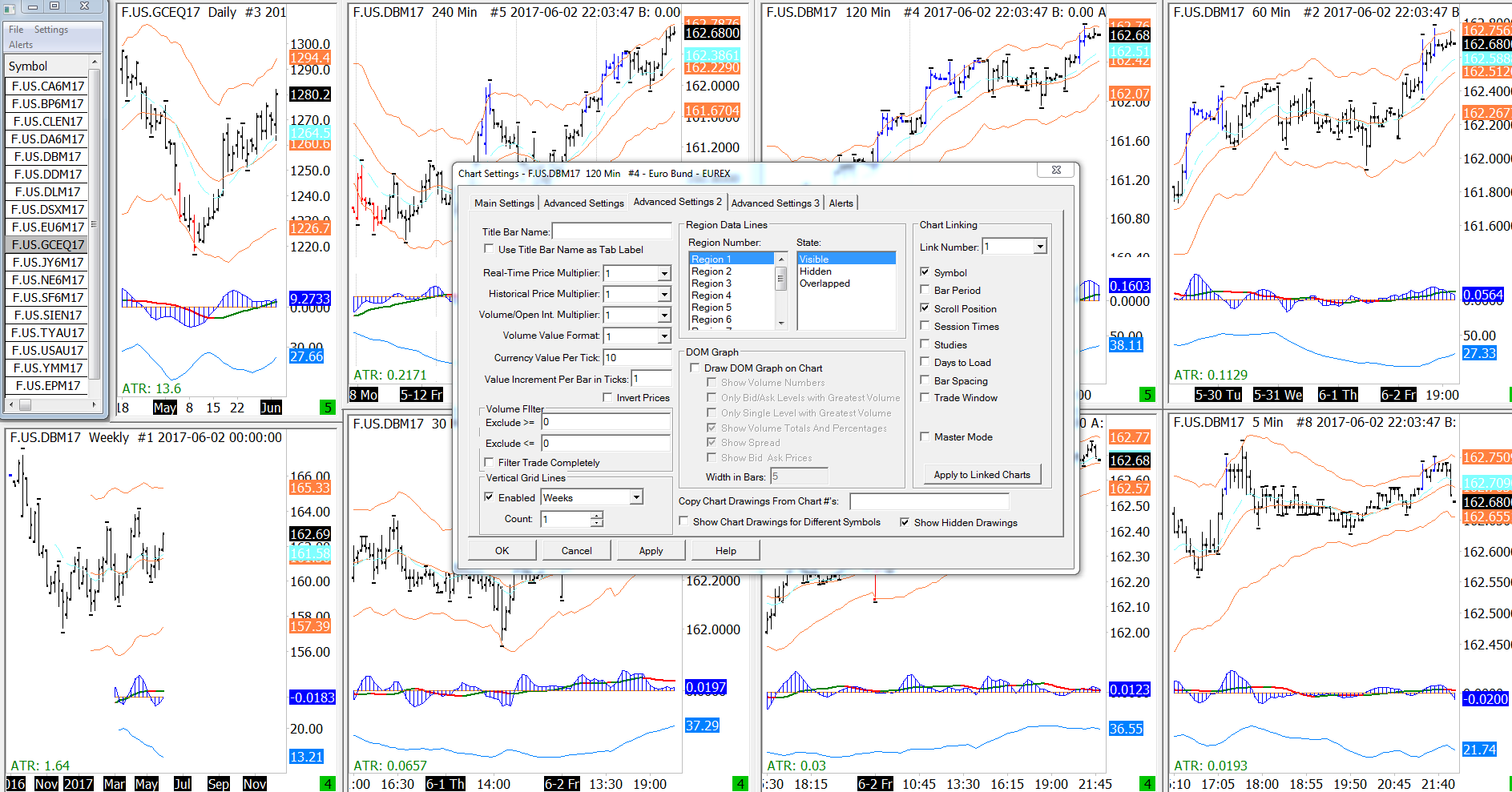The width and height of the screenshot is (1512, 792).
Task: Click scroll-down arrow of Region Number list
Action: click(x=781, y=323)
